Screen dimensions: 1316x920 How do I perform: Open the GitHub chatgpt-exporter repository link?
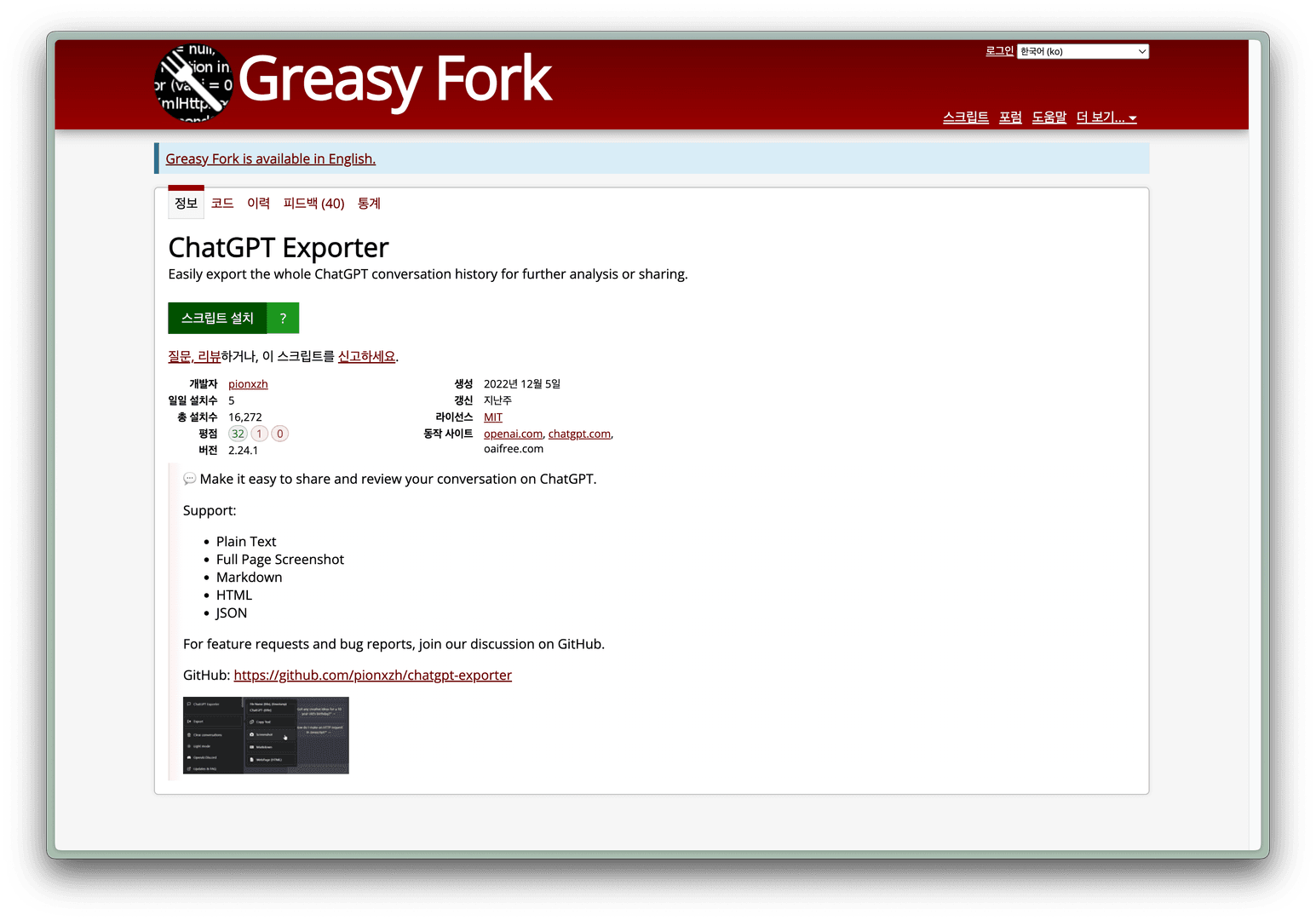372,676
